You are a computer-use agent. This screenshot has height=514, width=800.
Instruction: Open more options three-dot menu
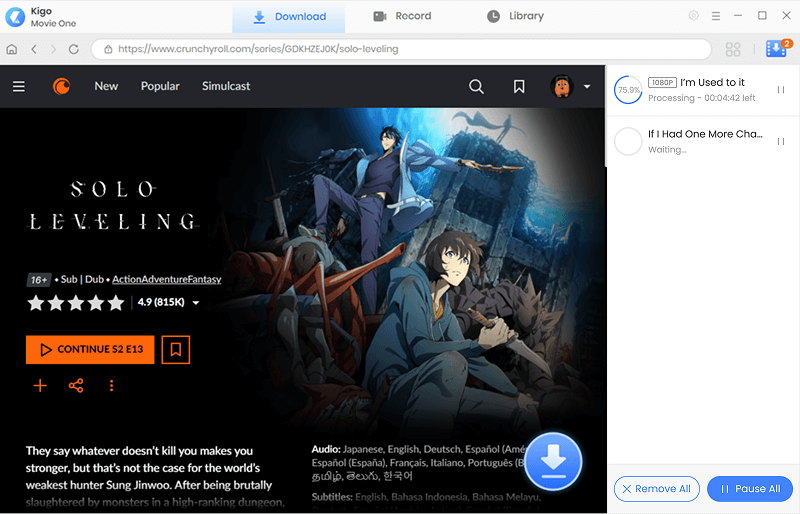(x=111, y=385)
